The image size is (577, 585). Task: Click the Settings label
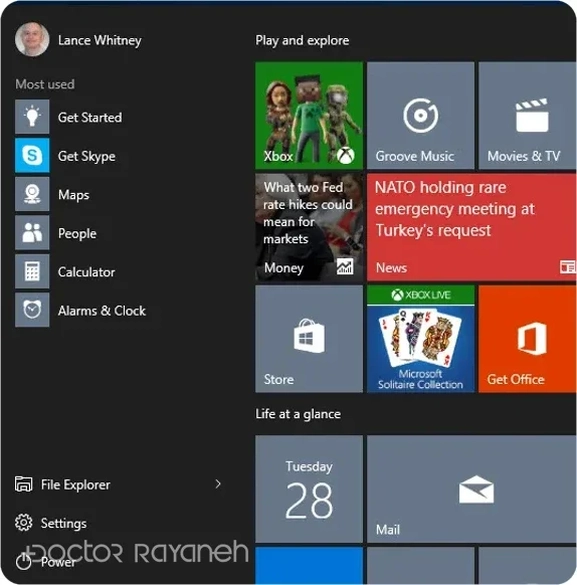64,523
